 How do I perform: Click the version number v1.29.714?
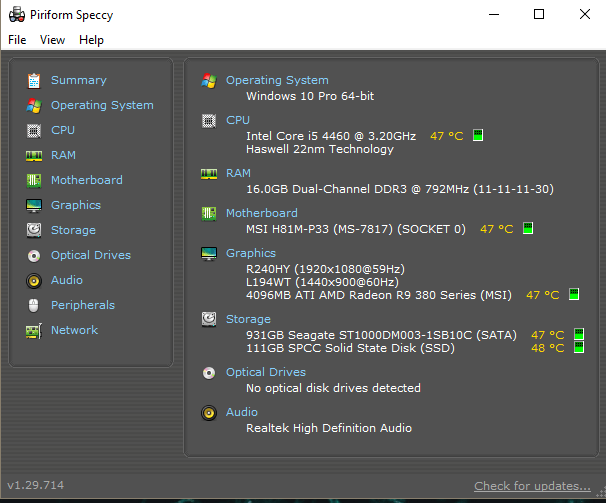tap(36, 485)
